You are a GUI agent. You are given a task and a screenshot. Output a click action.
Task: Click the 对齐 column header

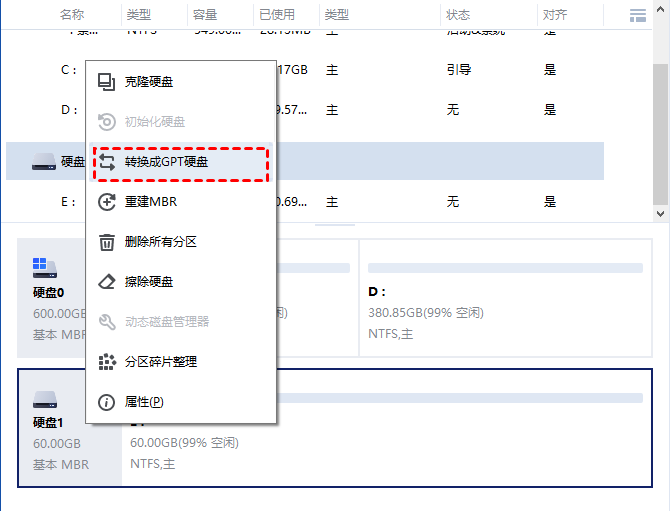click(555, 15)
